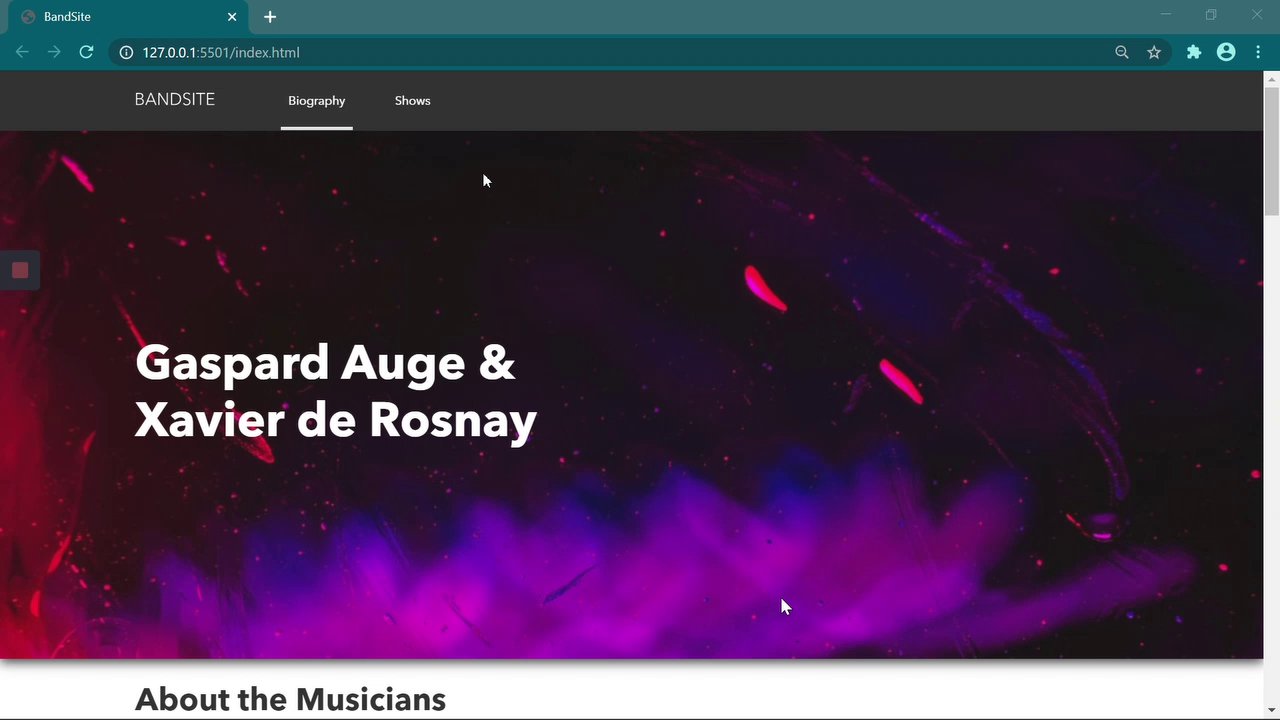View site information icon in address bar
1280x720 pixels.
[126, 52]
